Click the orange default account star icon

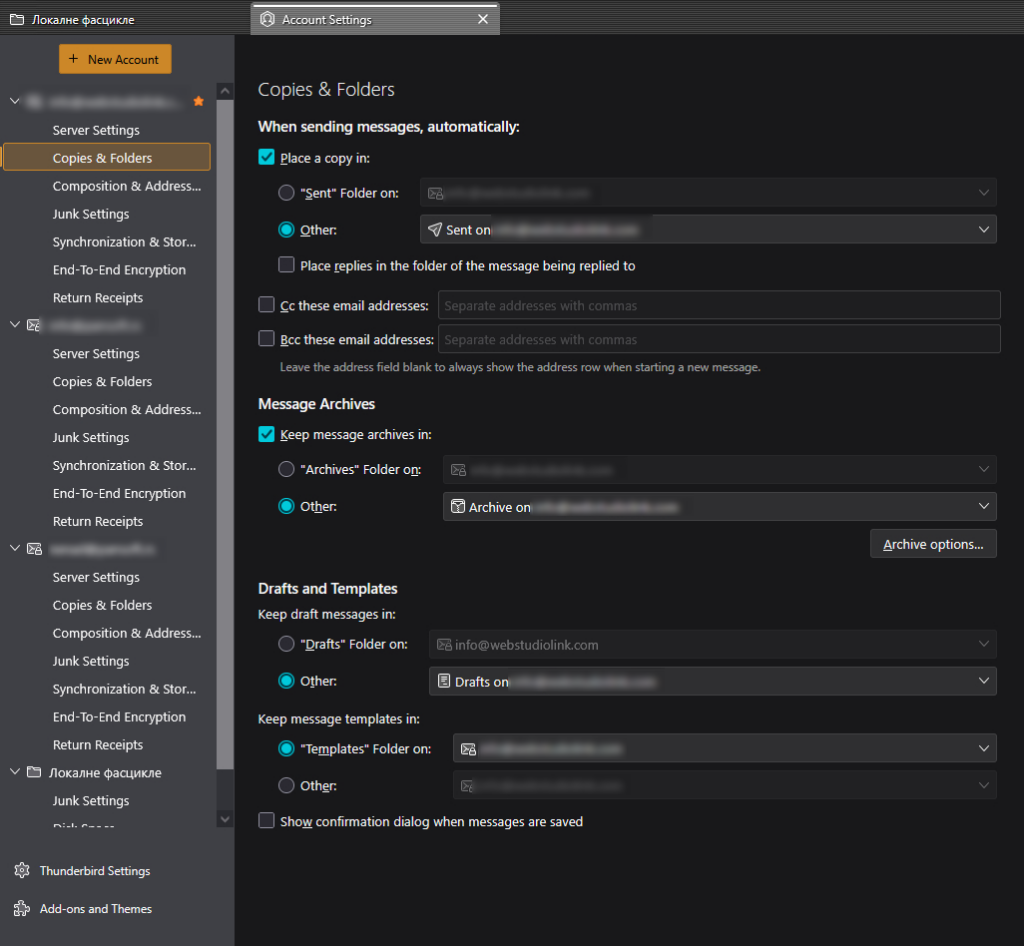tap(198, 102)
